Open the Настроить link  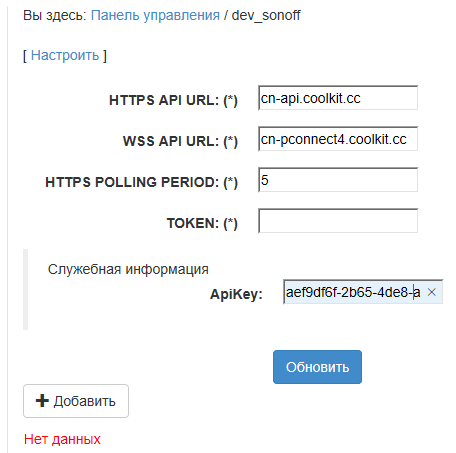[65, 55]
